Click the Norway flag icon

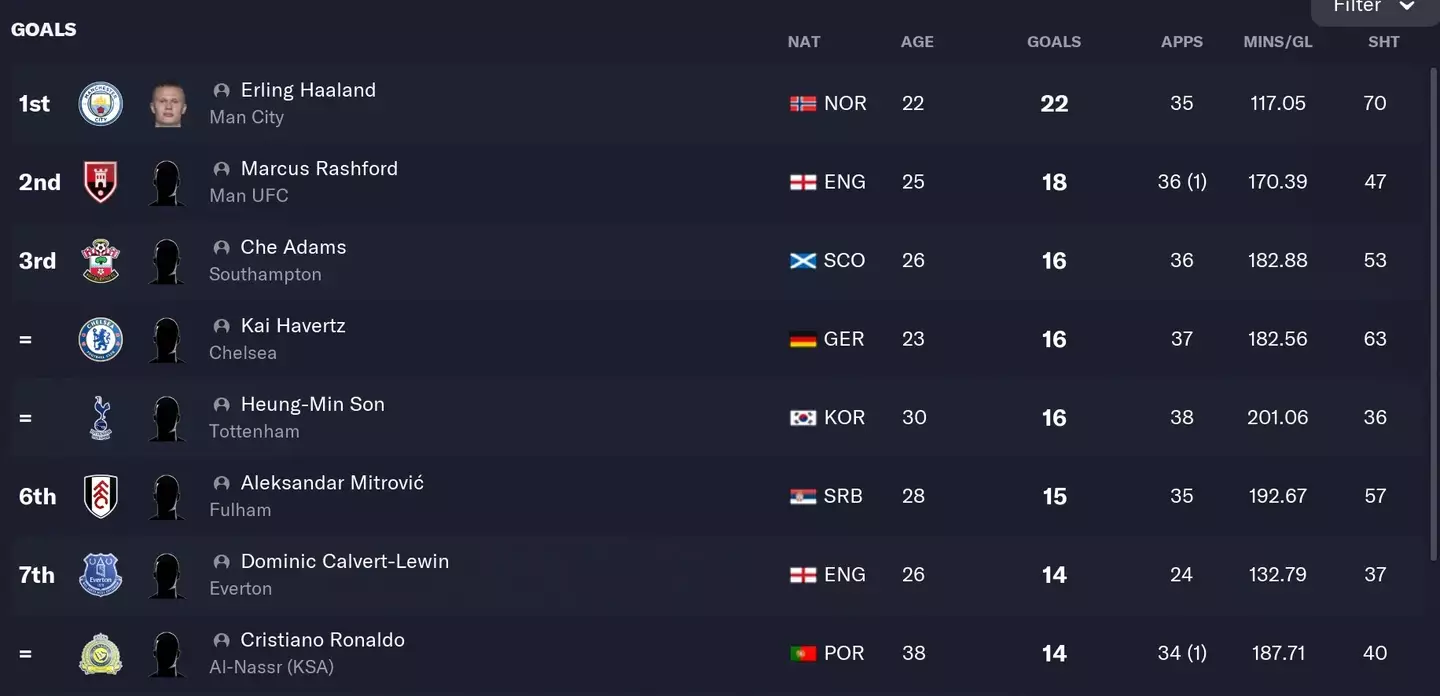point(803,104)
